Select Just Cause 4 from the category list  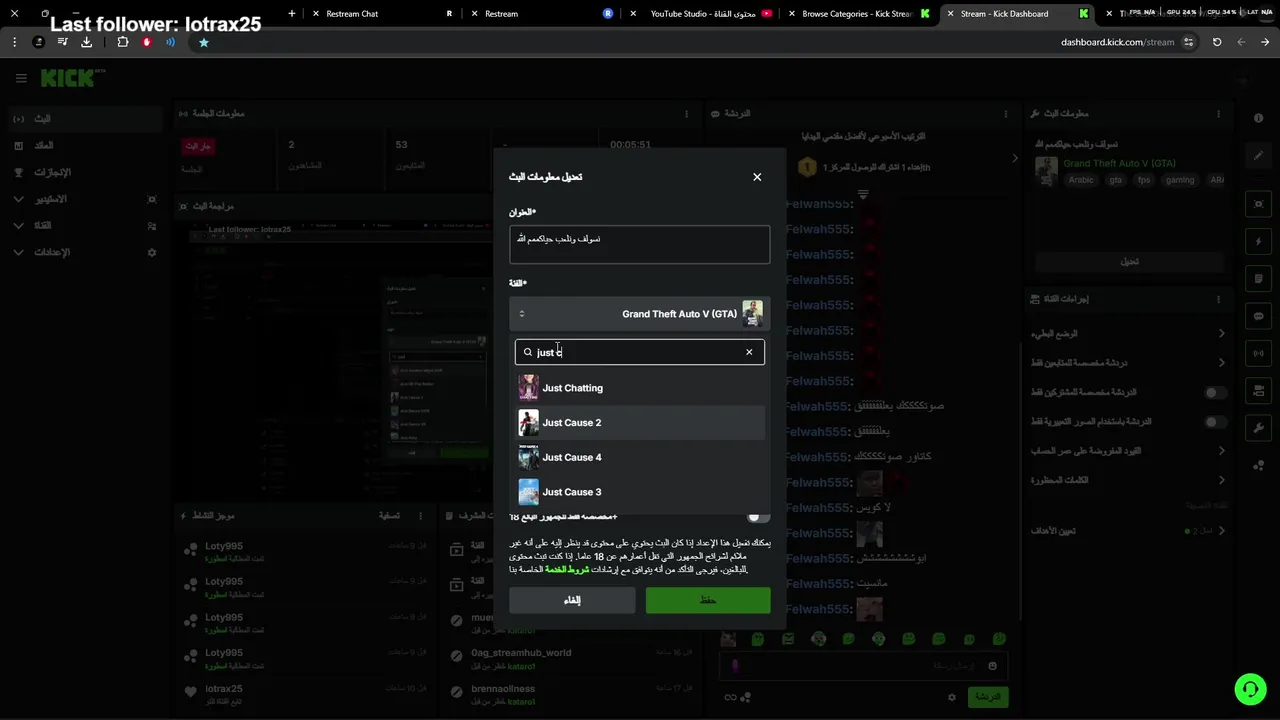[x=640, y=457]
